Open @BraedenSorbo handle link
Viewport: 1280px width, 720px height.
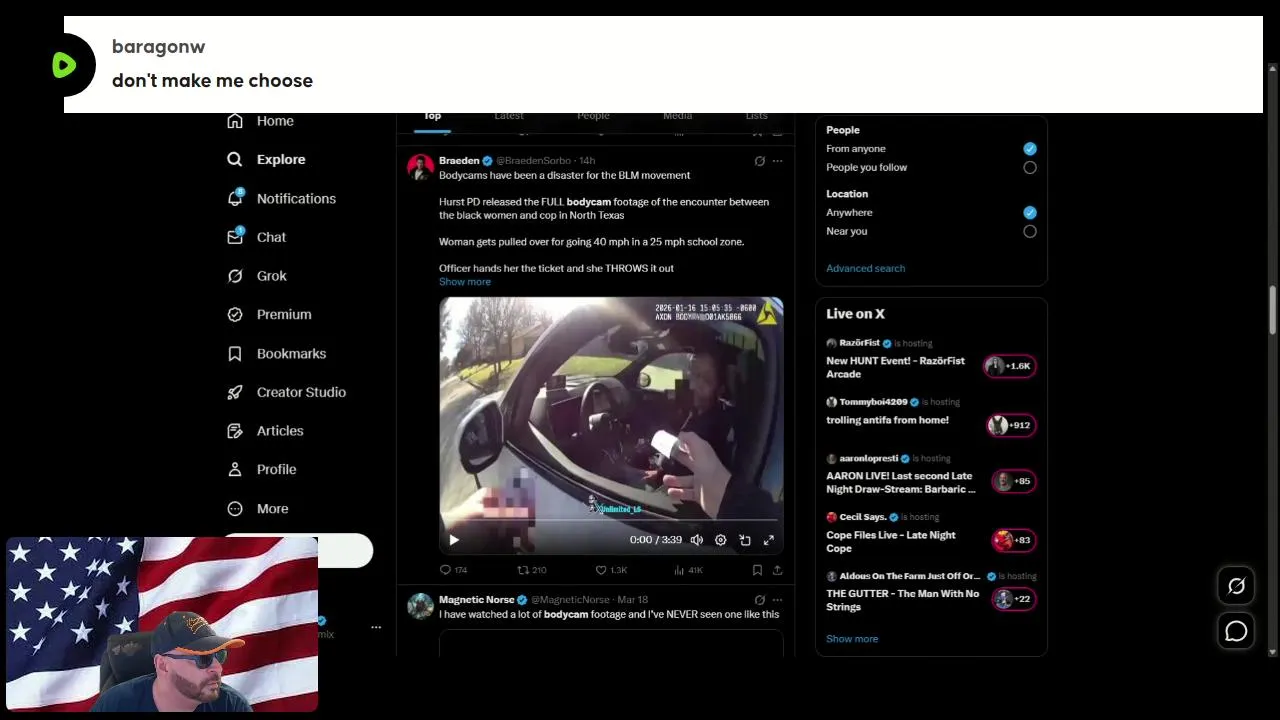click(x=536, y=161)
